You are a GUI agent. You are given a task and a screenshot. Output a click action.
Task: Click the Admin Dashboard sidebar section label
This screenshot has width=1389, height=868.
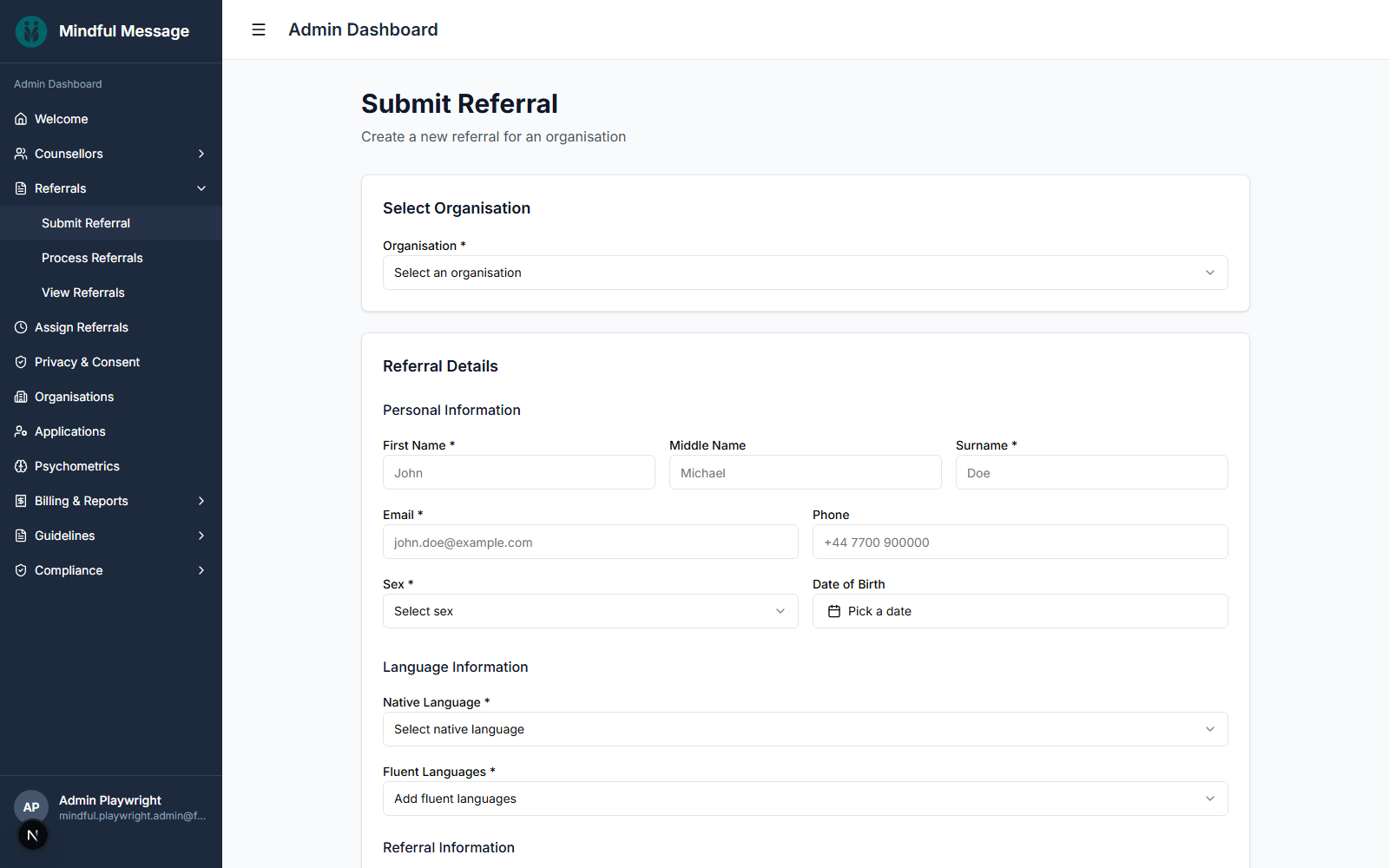tap(58, 84)
